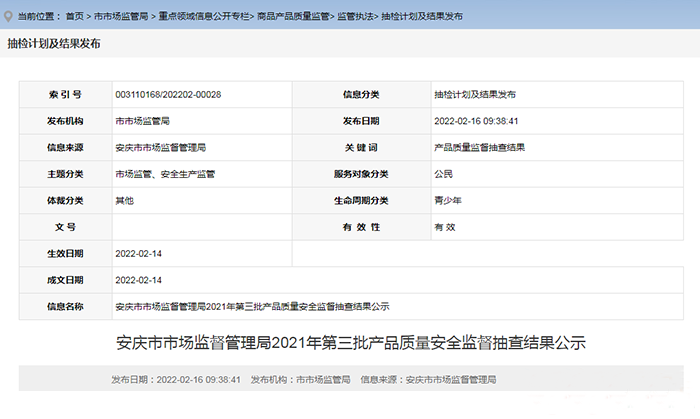
Task: Click the 信息名称 value in the table
Action: tap(252, 306)
